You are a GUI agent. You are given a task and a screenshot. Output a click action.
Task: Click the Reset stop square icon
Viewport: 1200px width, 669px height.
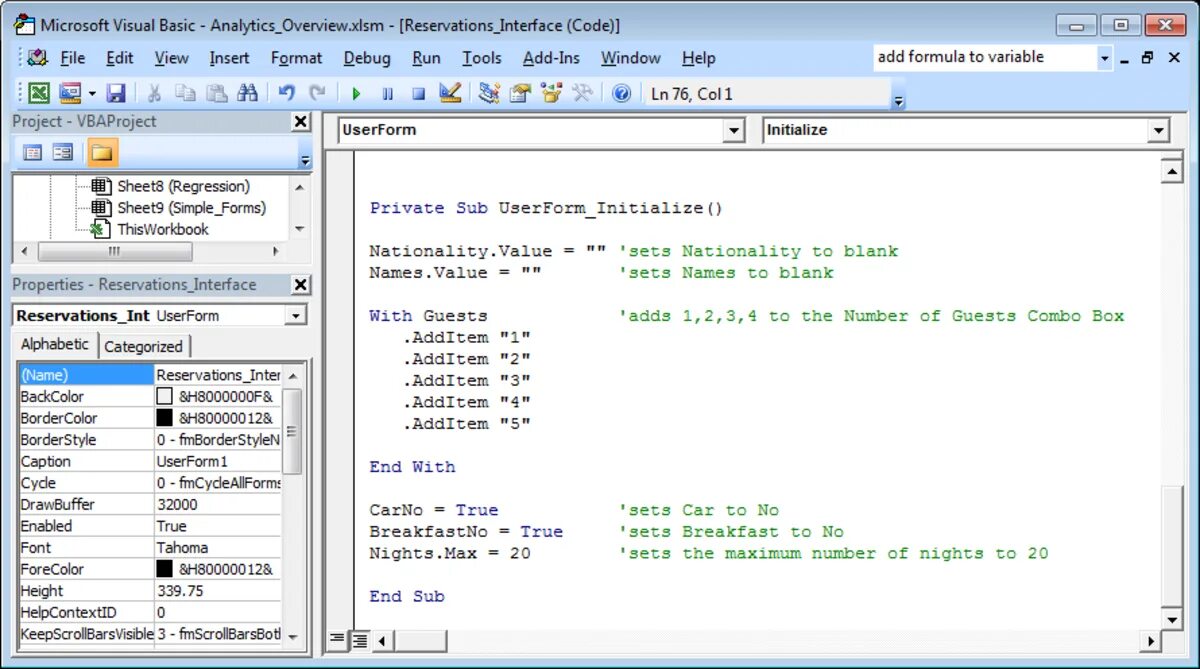point(418,94)
